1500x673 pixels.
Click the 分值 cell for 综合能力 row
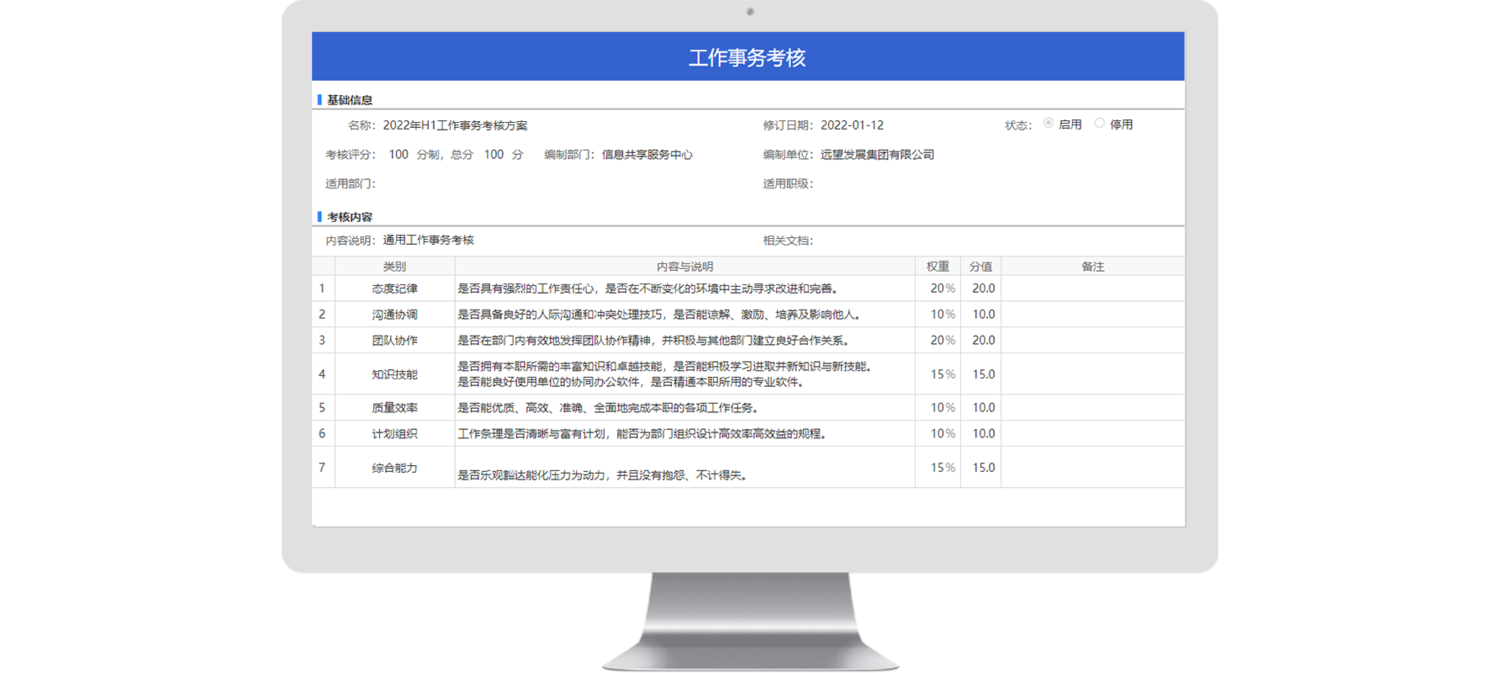pos(983,468)
